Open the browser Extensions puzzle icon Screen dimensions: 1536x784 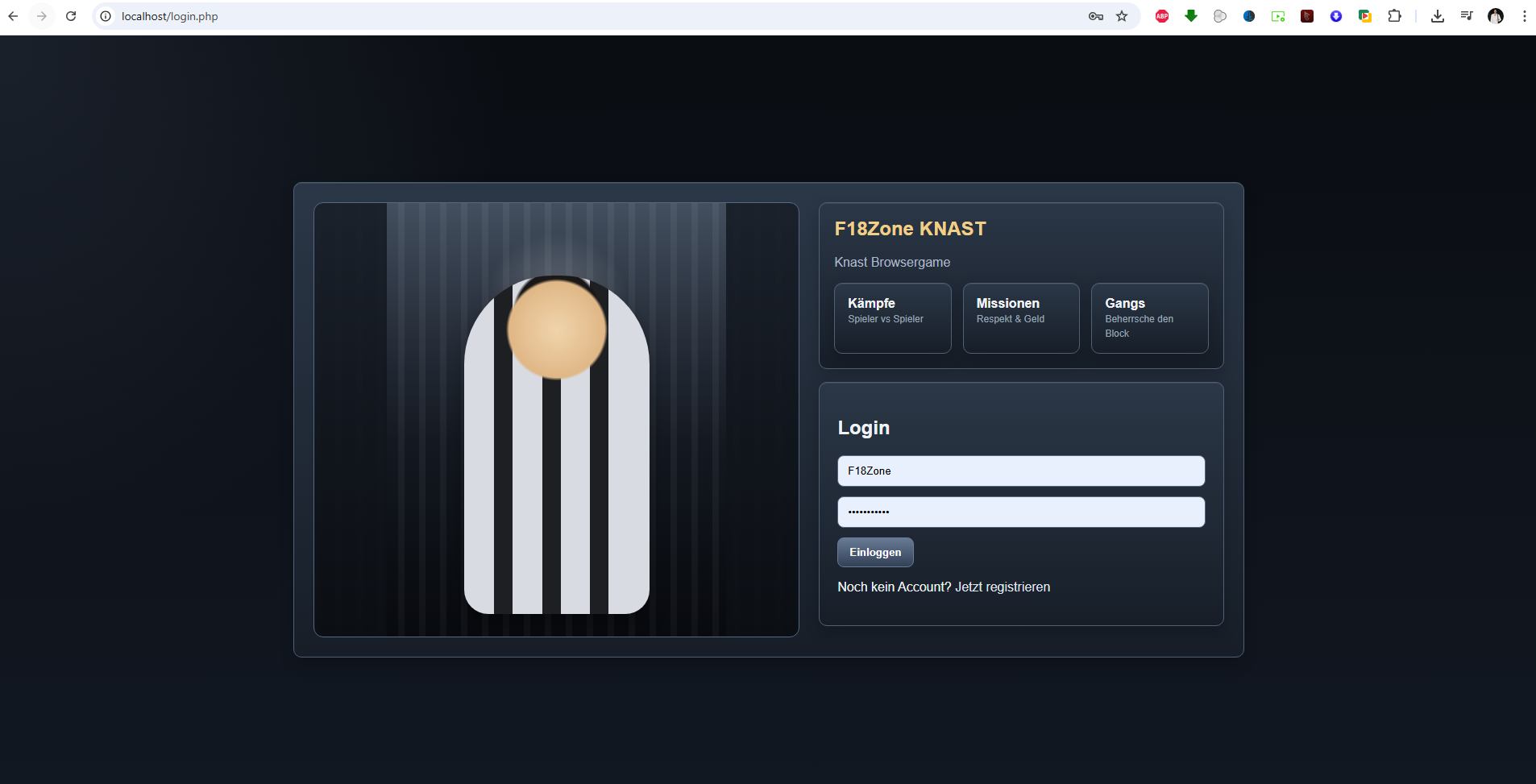1394,16
